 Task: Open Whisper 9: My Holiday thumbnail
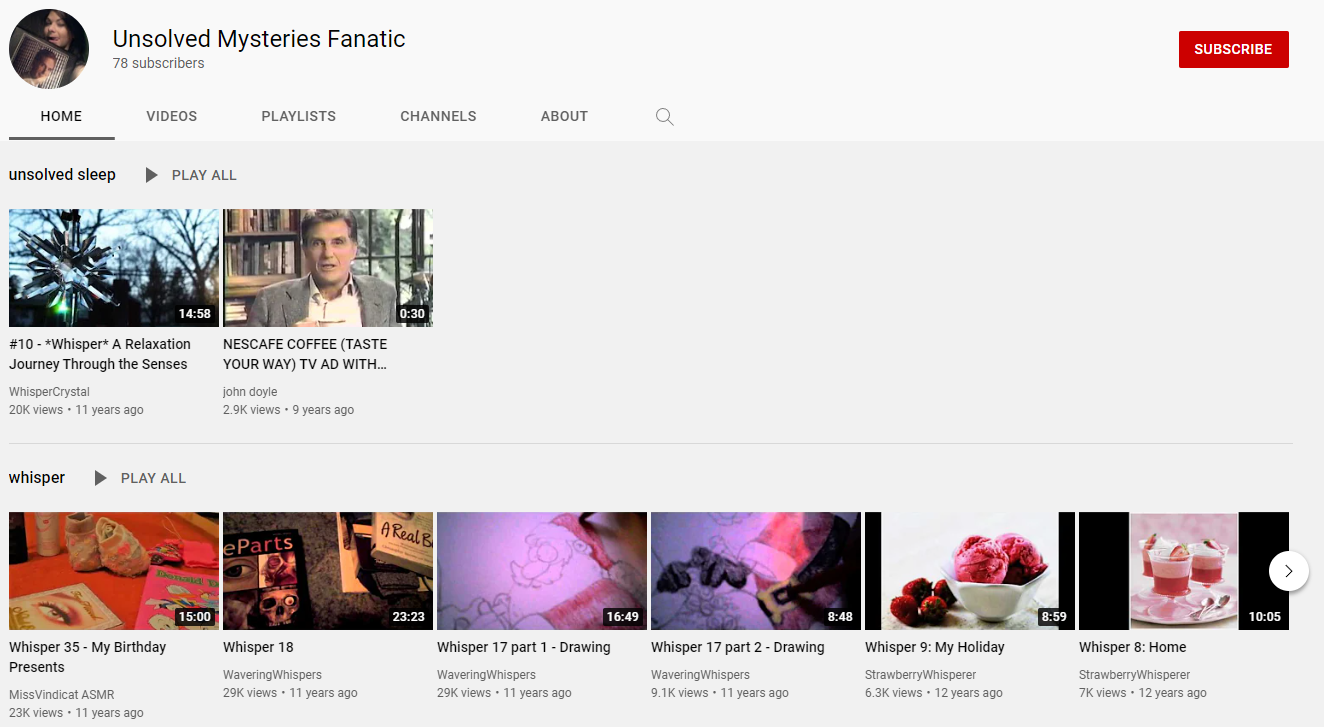970,571
